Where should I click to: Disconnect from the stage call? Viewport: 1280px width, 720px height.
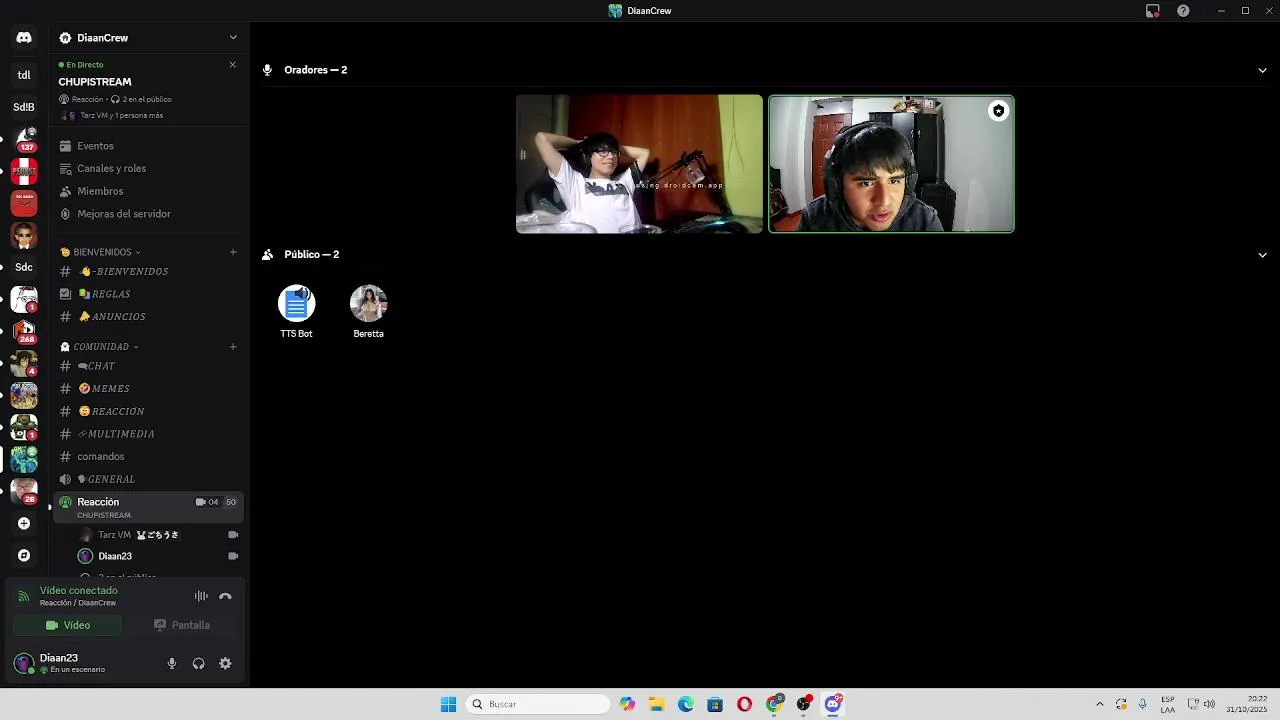pyautogui.click(x=225, y=596)
